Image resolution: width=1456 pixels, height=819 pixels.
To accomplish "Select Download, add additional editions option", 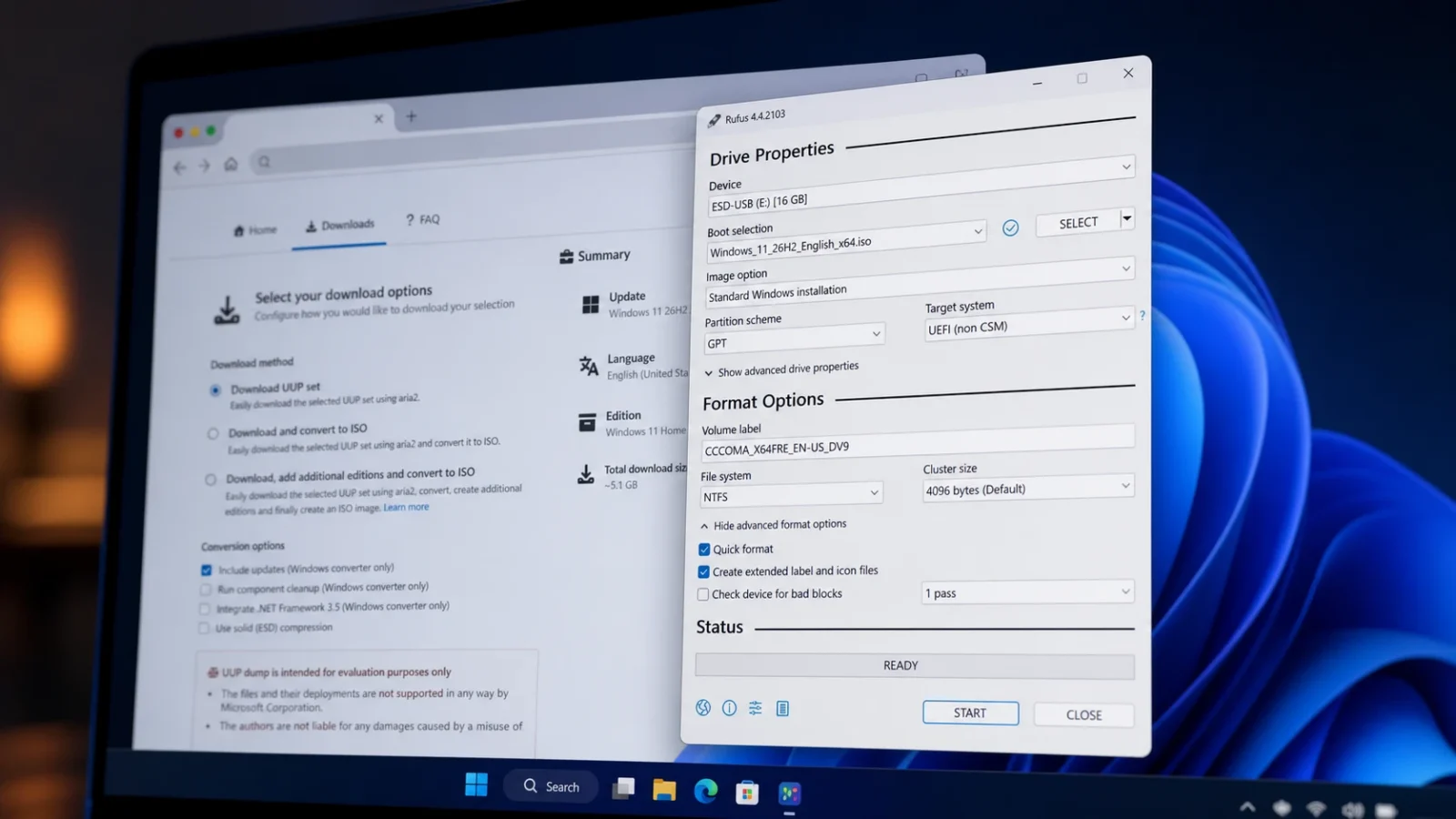I will pyautogui.click(x=211, y=480).
